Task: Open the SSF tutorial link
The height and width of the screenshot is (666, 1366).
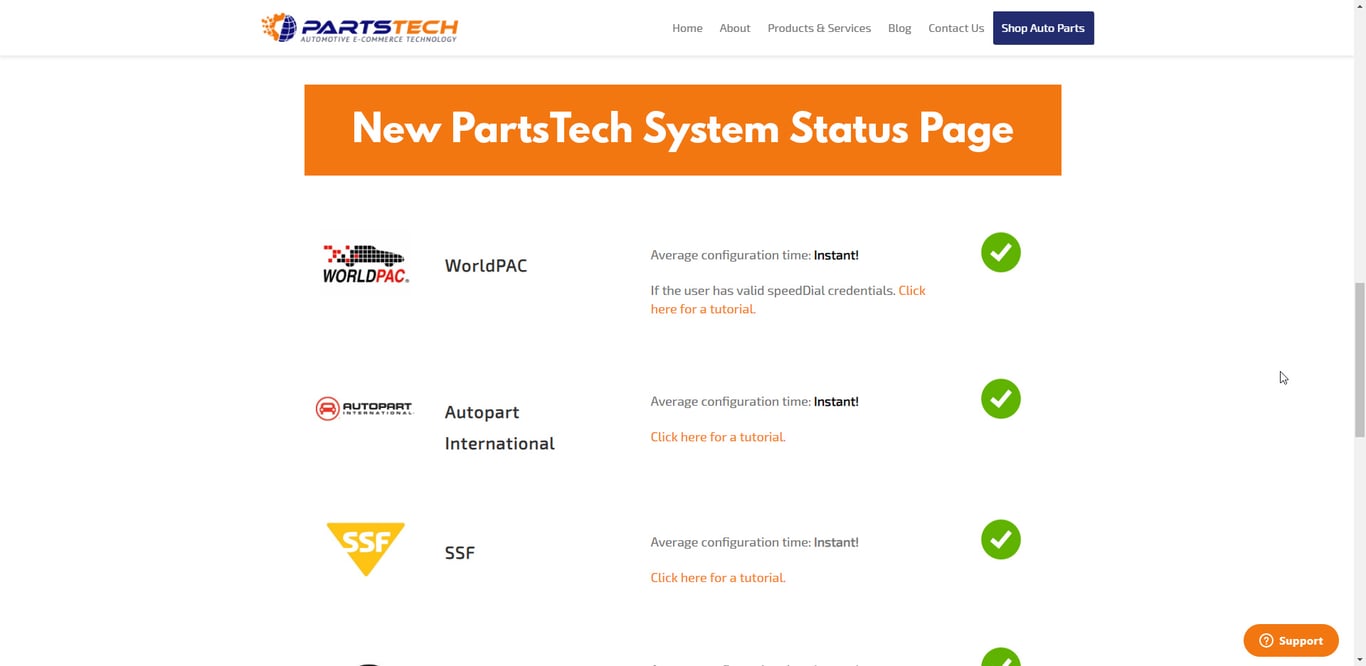Action: click(718, 578)
